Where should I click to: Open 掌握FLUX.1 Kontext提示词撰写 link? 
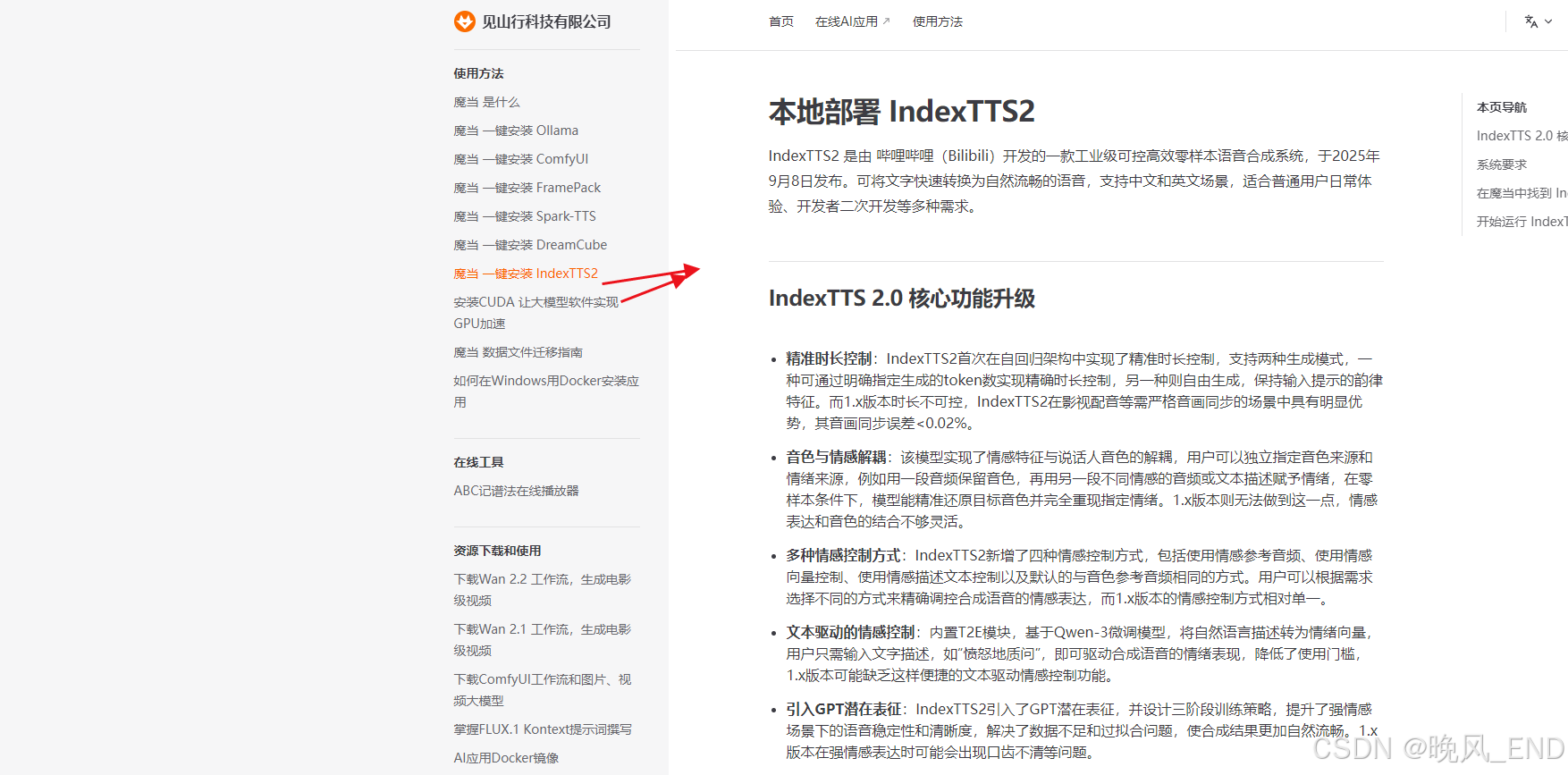point(543,729)
